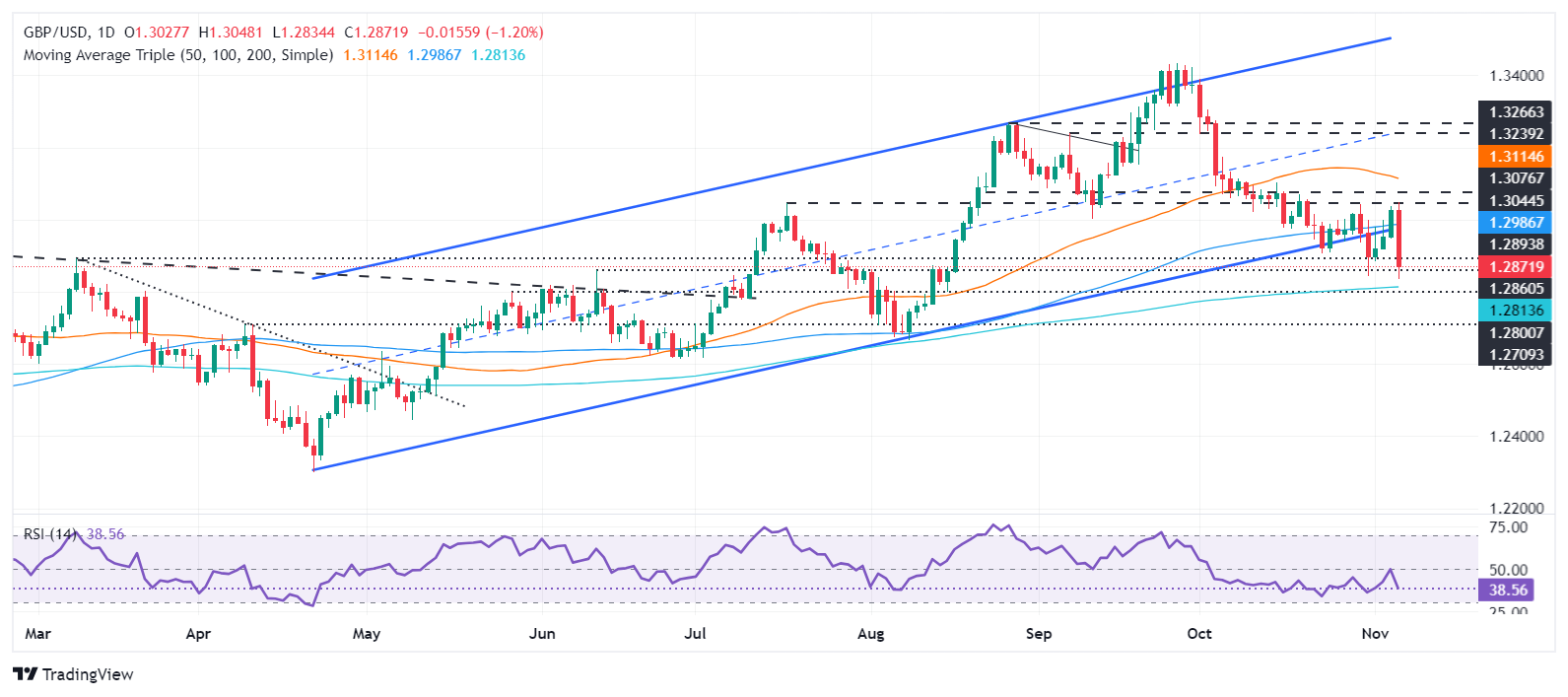Click the 1.30445 level tag on price axis
Image resolution: width=1568 pixels, height=697 pixels.
pos(1515,201)
